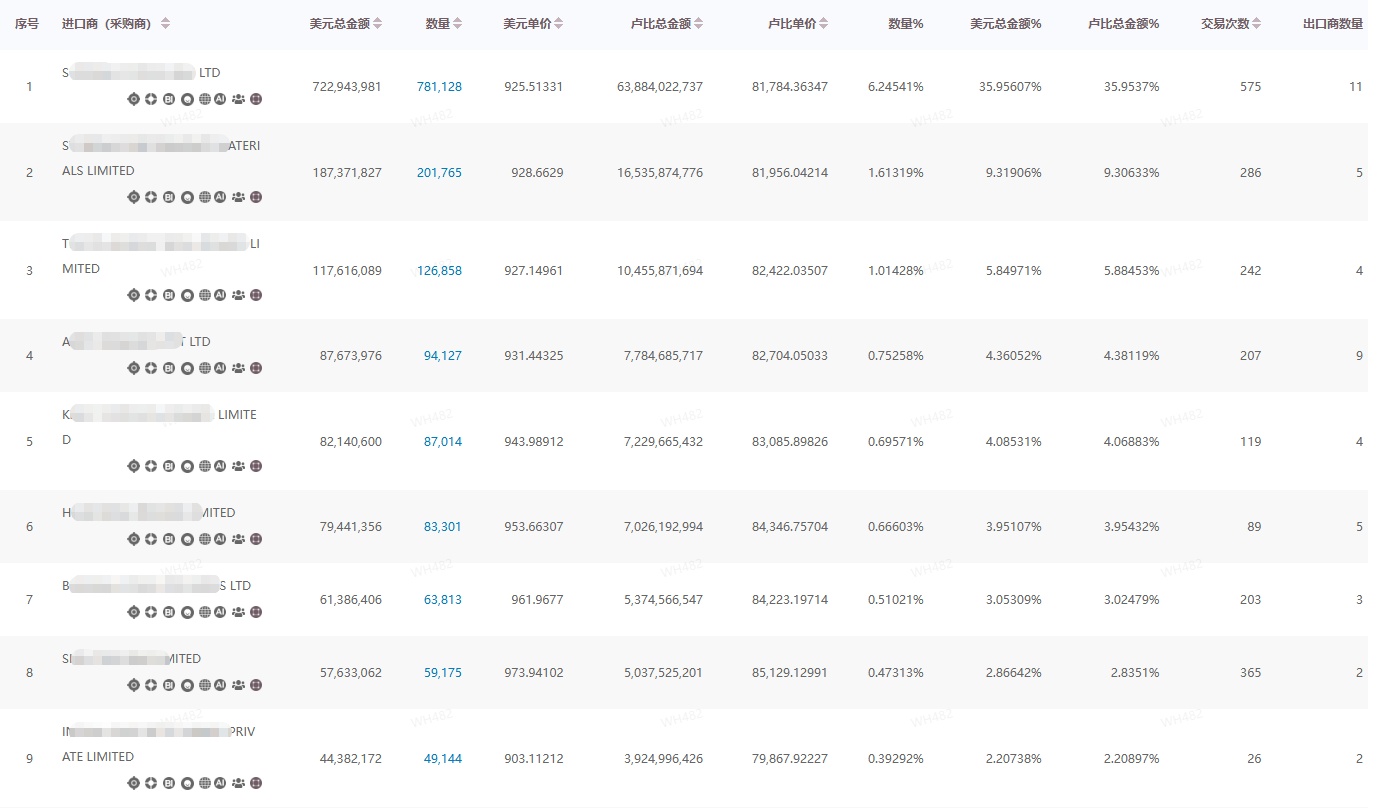Click the crosshair target icon in row 5
The height and width of the screenshot is (808, 1386).
pyautogui.click(x=134, y=466)
